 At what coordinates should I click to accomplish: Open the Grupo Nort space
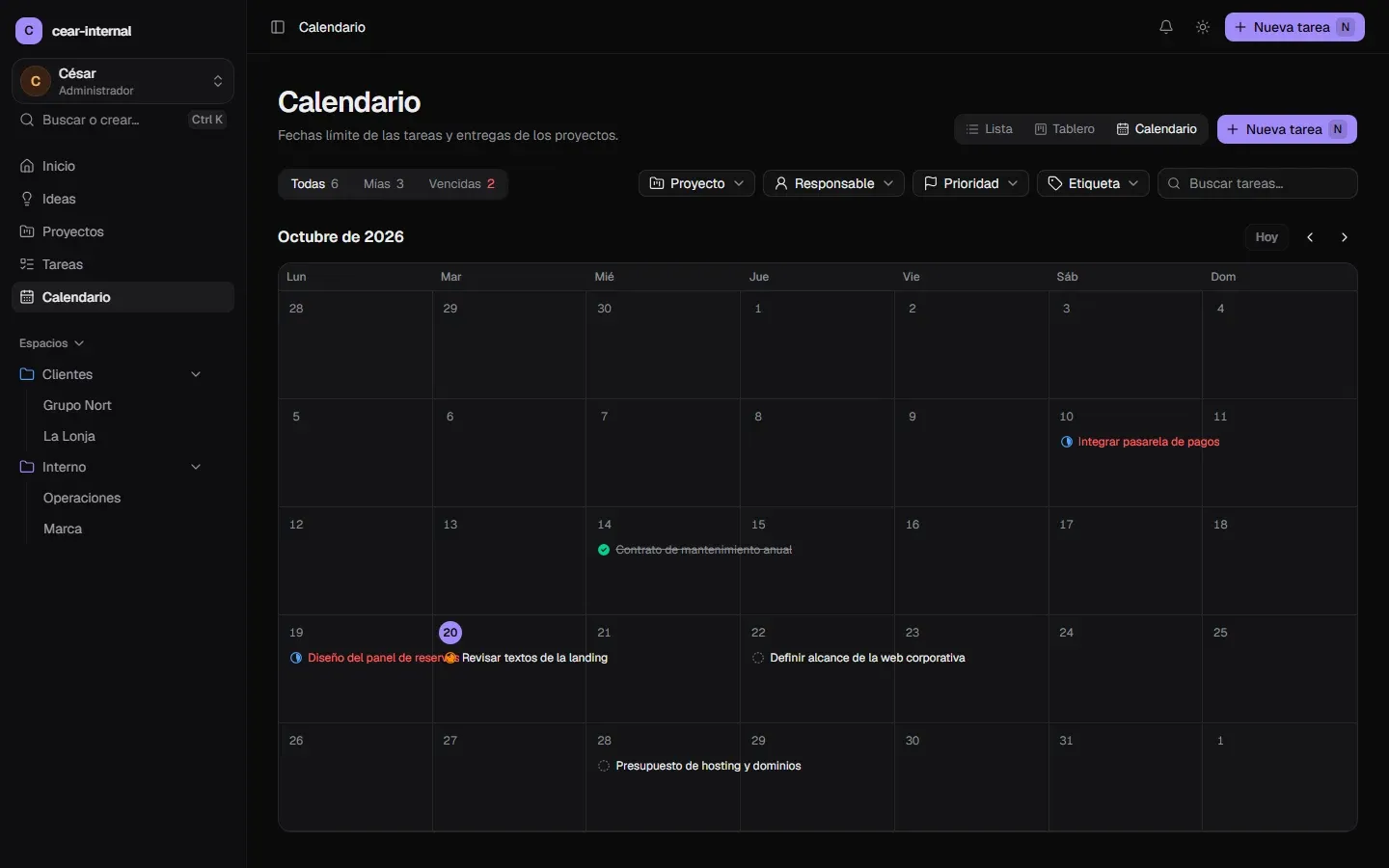[77, 405]
